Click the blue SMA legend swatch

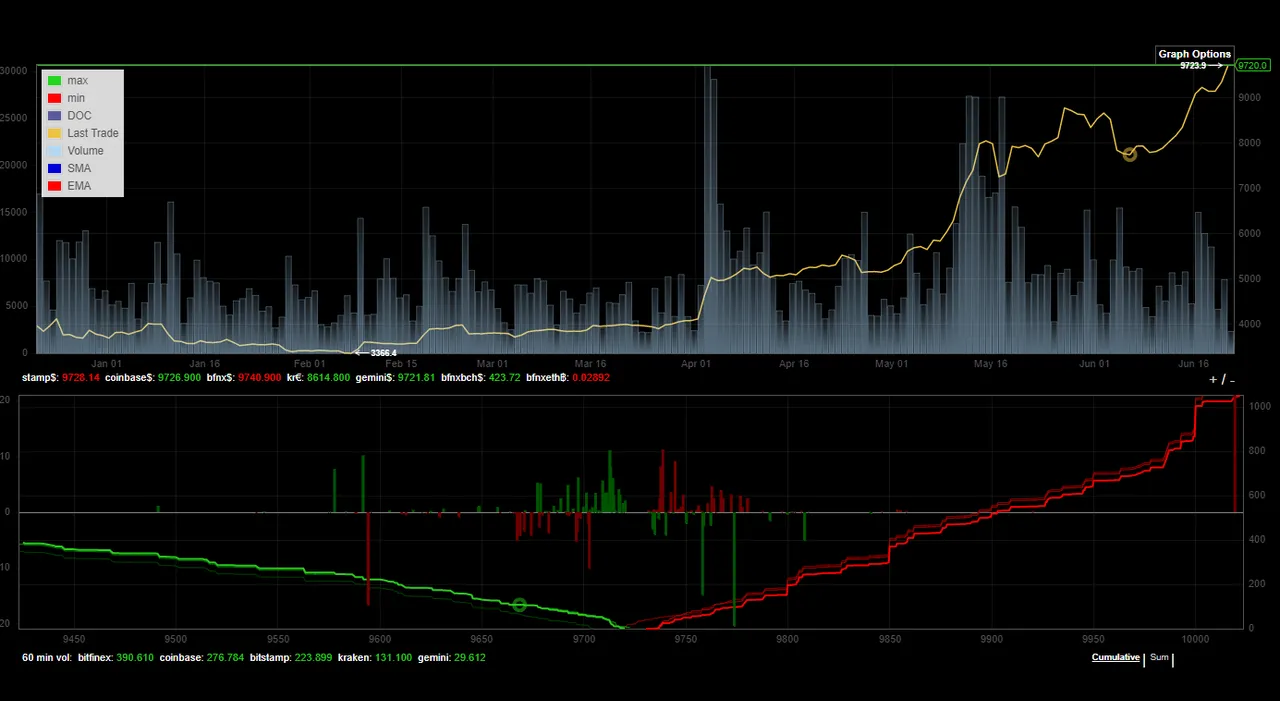[55, 168]
